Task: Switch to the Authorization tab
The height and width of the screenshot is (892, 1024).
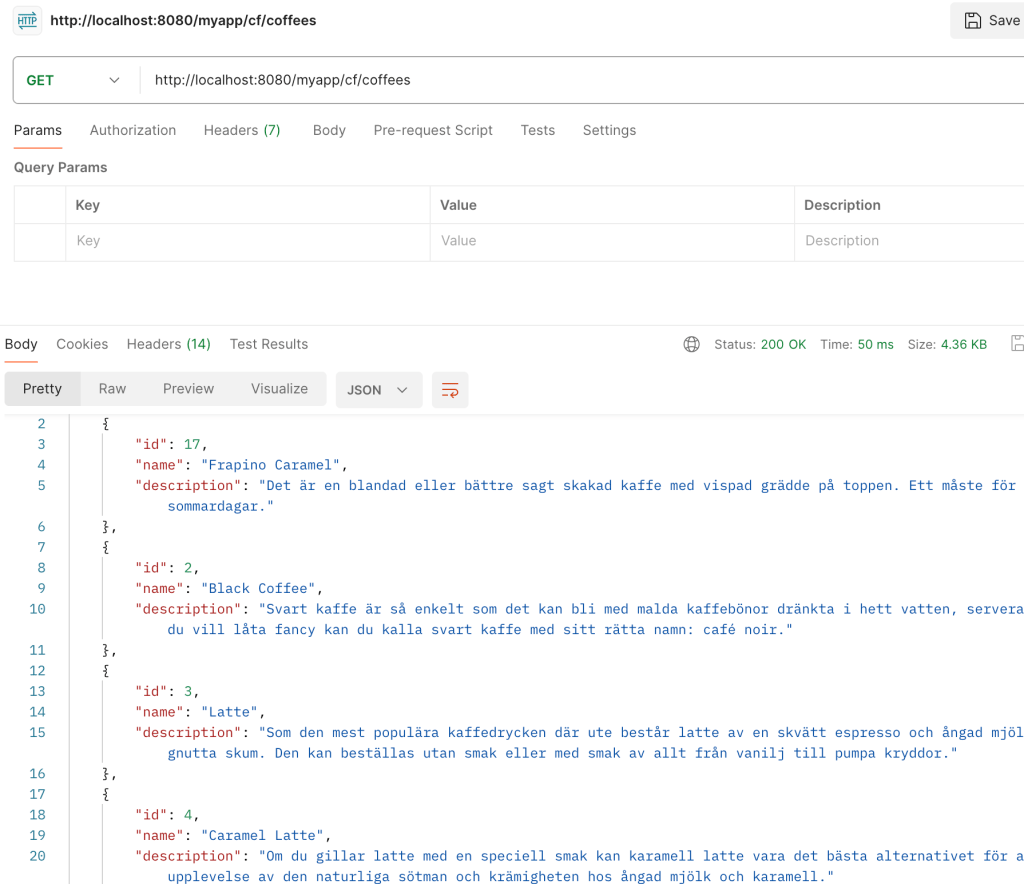Action: click(x=133, y=130)
